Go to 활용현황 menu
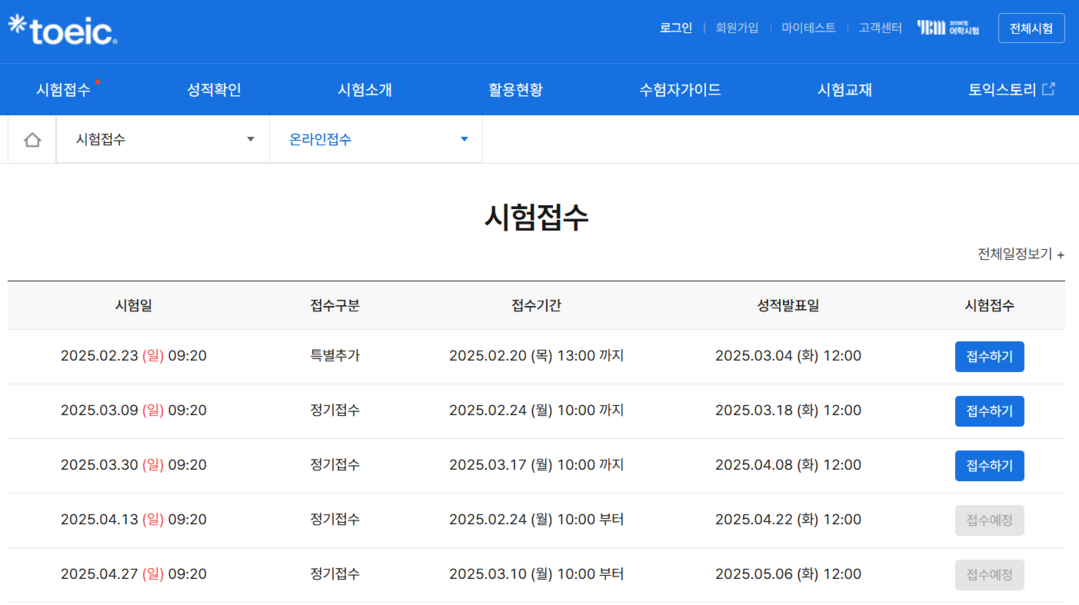The width and height of the screenshot is (1079, 605). (x=515, y=89)
